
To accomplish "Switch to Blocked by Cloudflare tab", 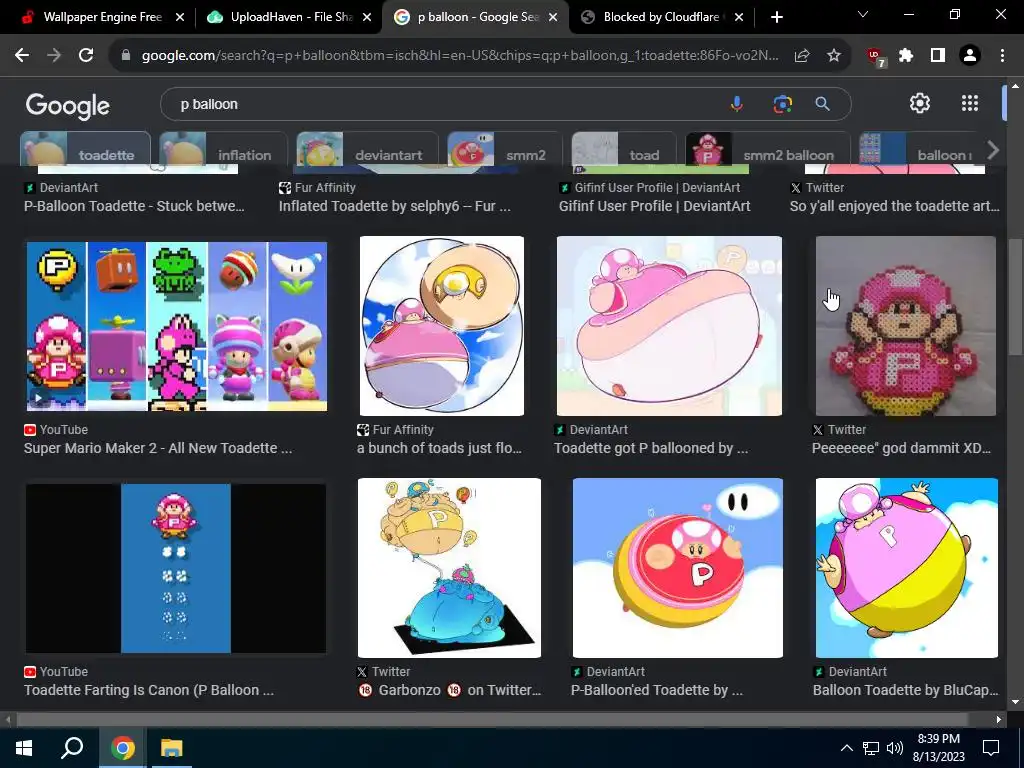I will coord(661,17).
